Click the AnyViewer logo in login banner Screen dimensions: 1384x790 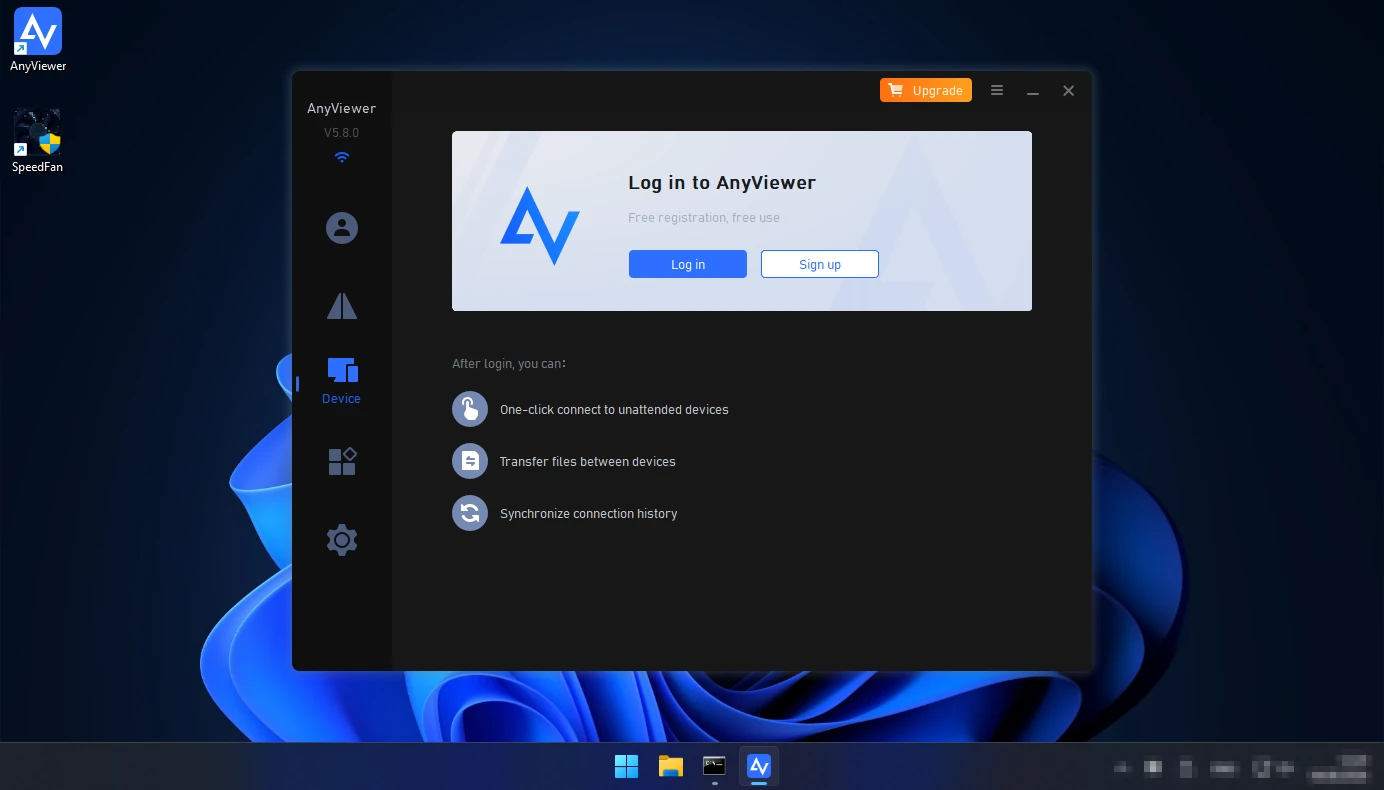(540, 225)
